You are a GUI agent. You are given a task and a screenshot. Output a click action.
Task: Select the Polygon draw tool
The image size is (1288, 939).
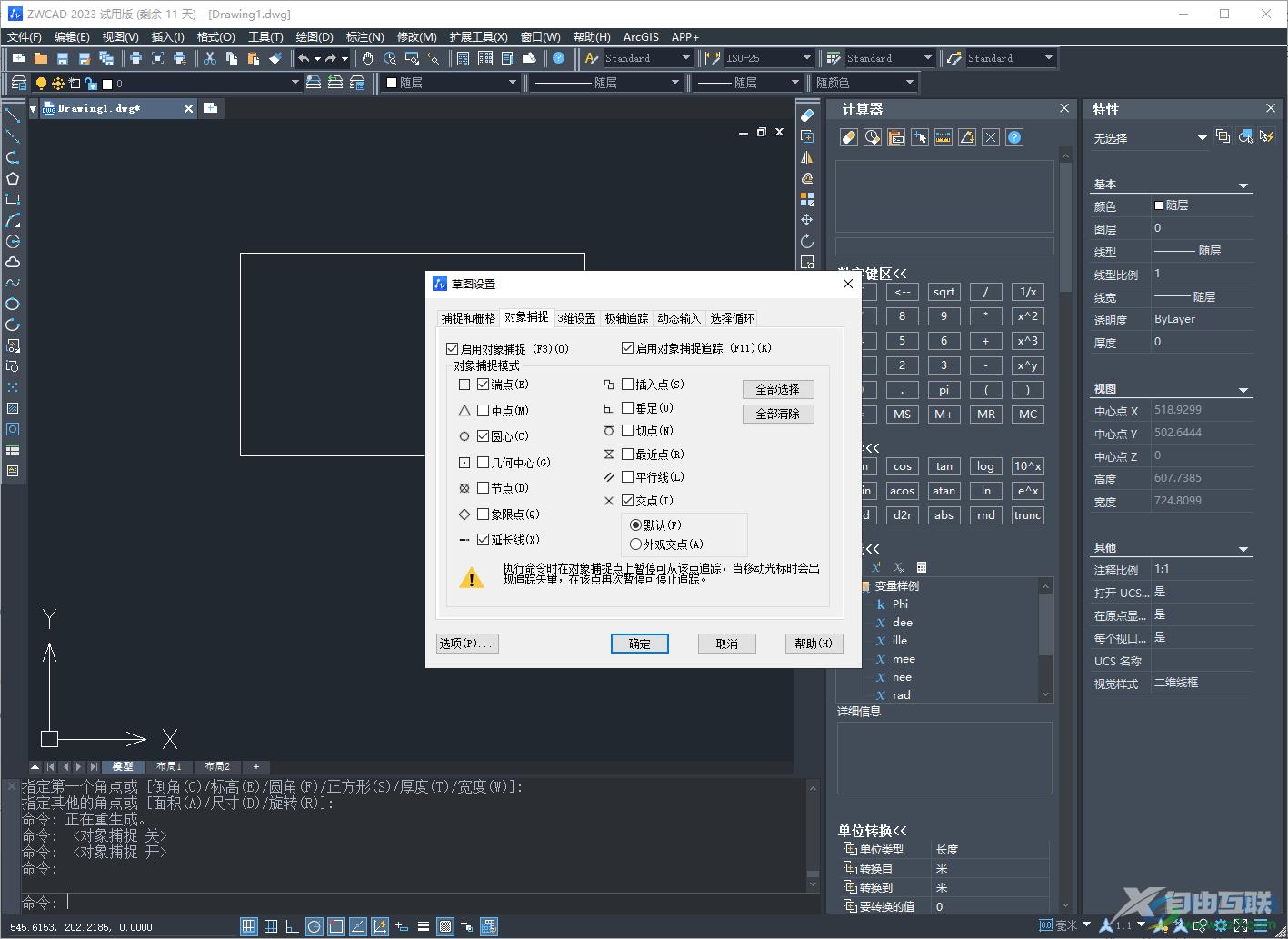click(x=13, y=178)
